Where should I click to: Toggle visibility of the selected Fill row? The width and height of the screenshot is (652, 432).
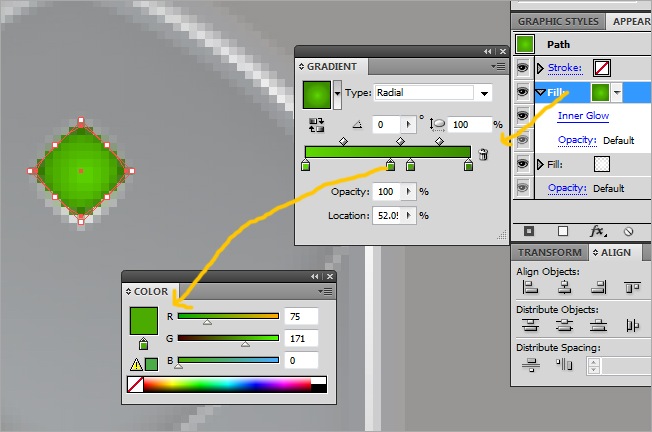click(x=523, y=92)
